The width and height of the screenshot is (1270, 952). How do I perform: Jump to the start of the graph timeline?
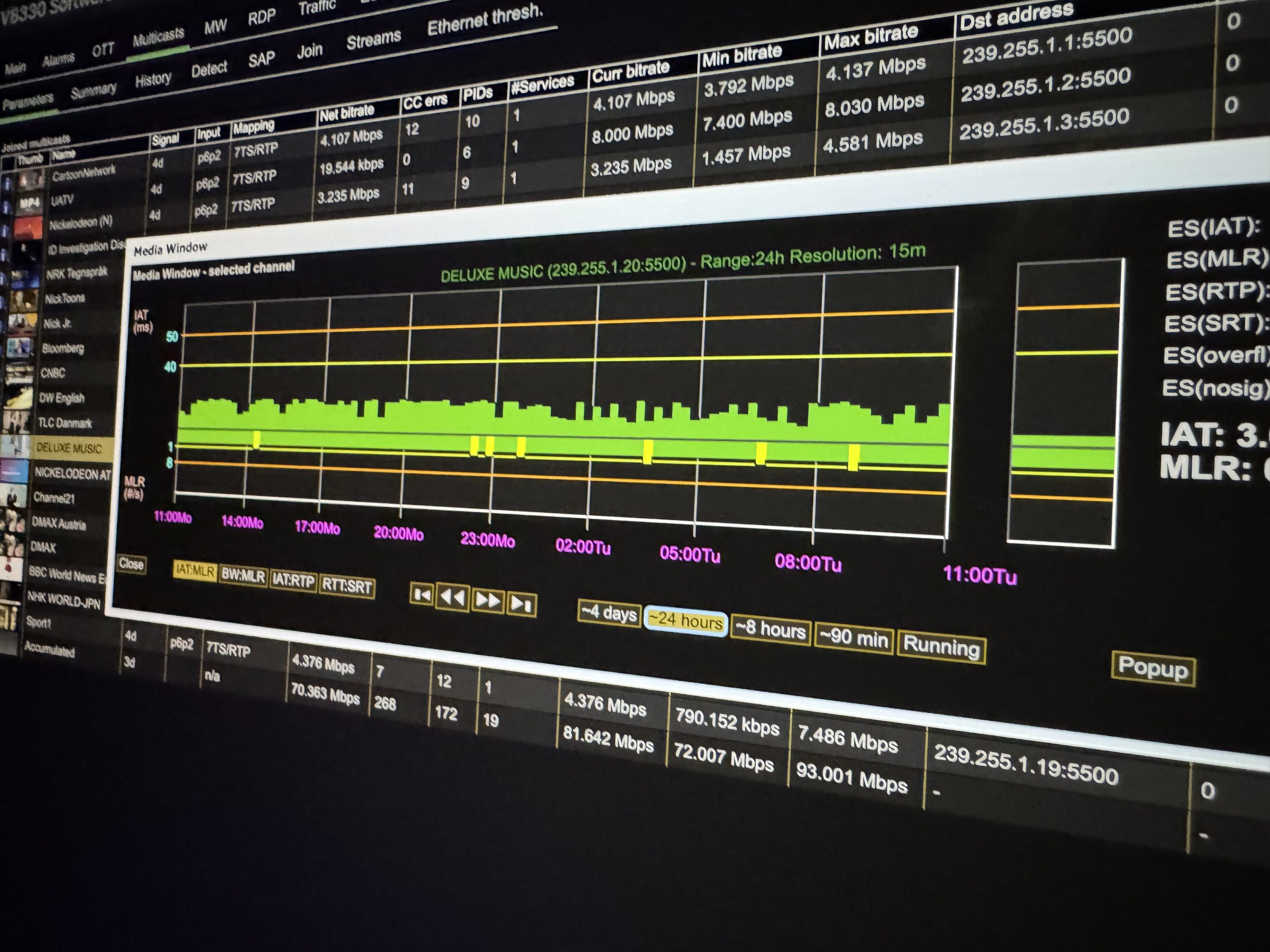tap(422, 595)
